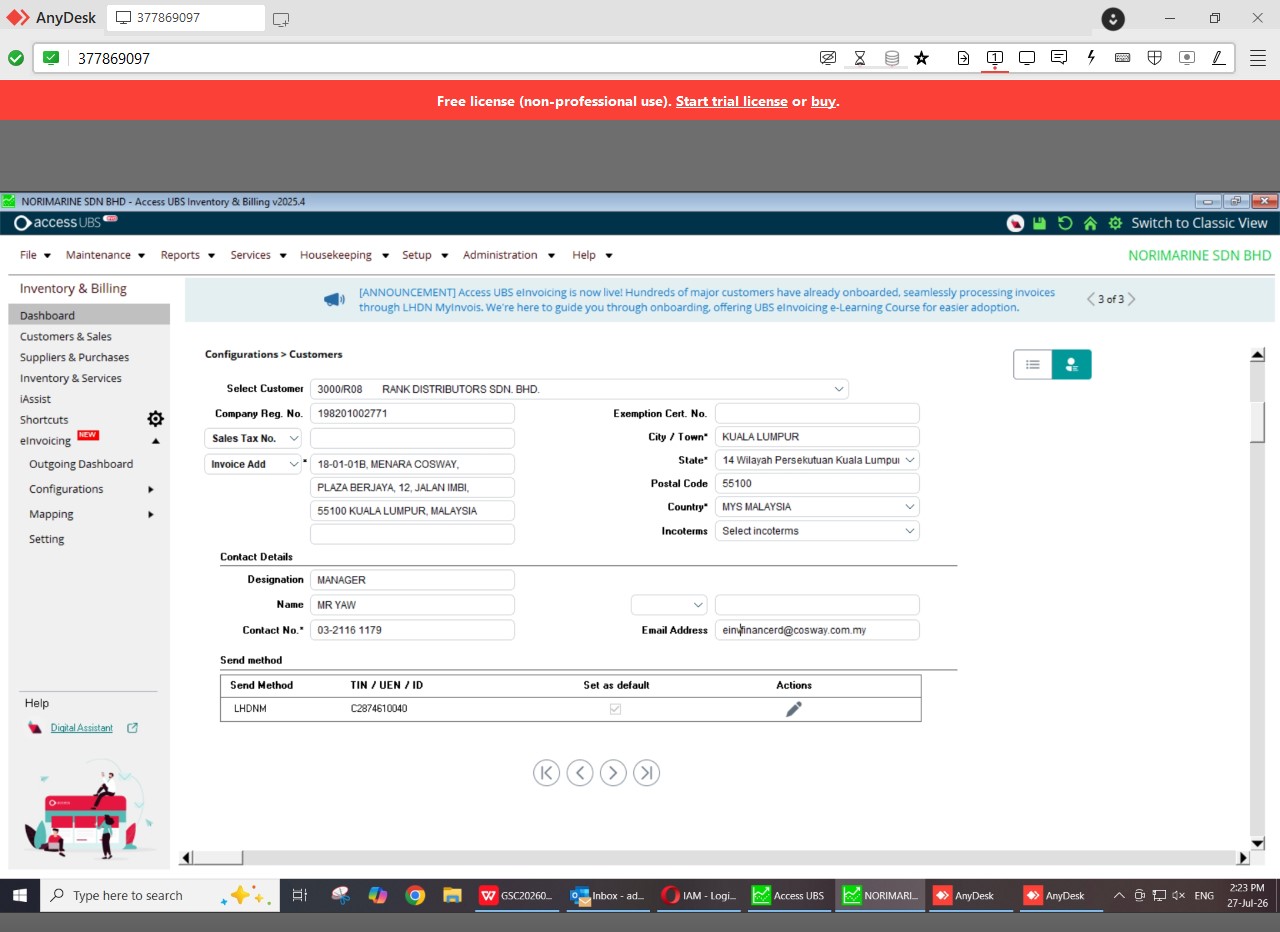The height and width of the screenshot is (932, 1280).
Task: Open Outgoing Dashboard in sidebar
Action: point(81,464)
